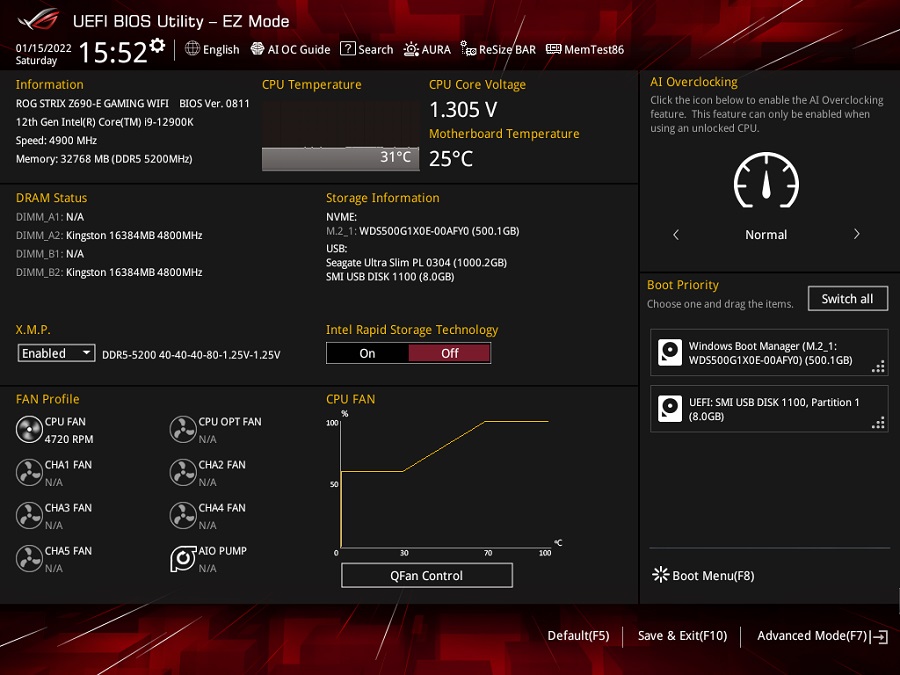Open the time settings gear icon
Screen dimensions: 900x675
(157, 45)
